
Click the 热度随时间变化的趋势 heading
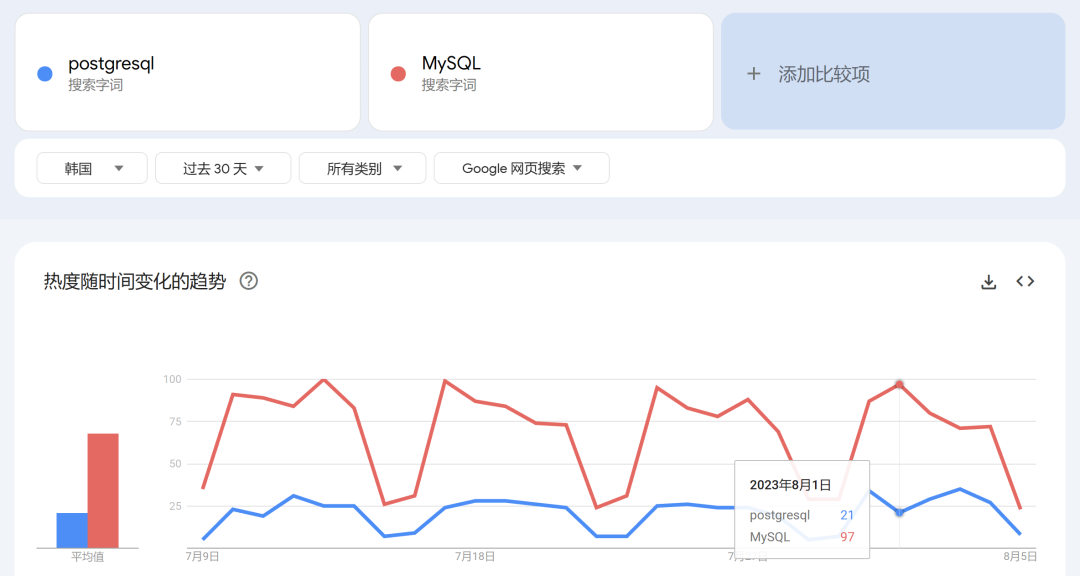(135, 281)
